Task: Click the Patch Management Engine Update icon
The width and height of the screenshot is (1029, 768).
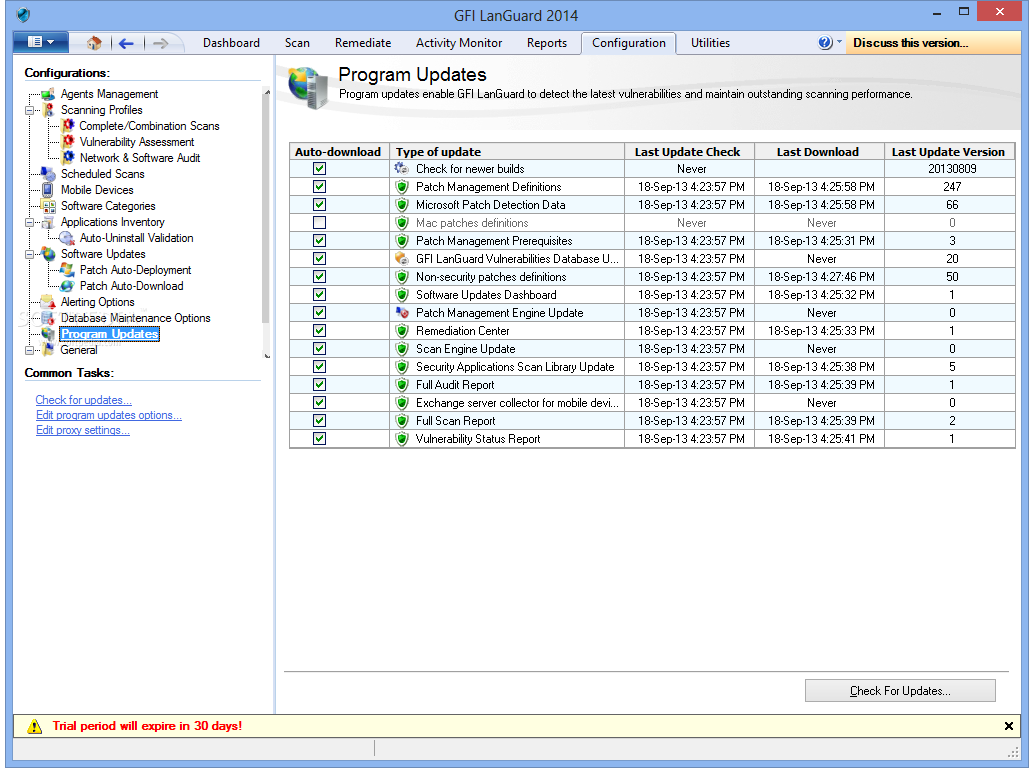Action: [x=402, y=312]
